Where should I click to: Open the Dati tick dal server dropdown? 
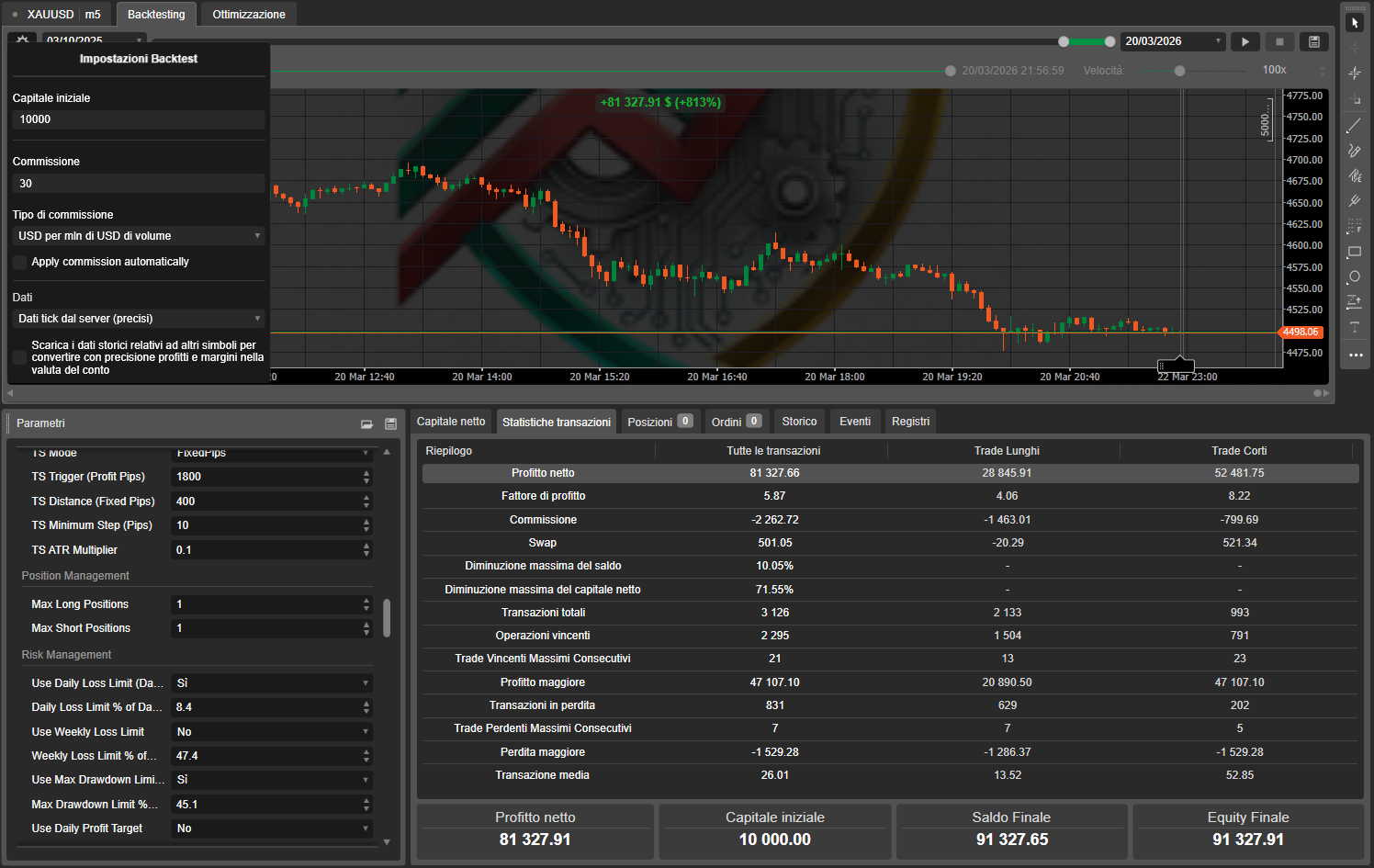click(x=137, y=318)
